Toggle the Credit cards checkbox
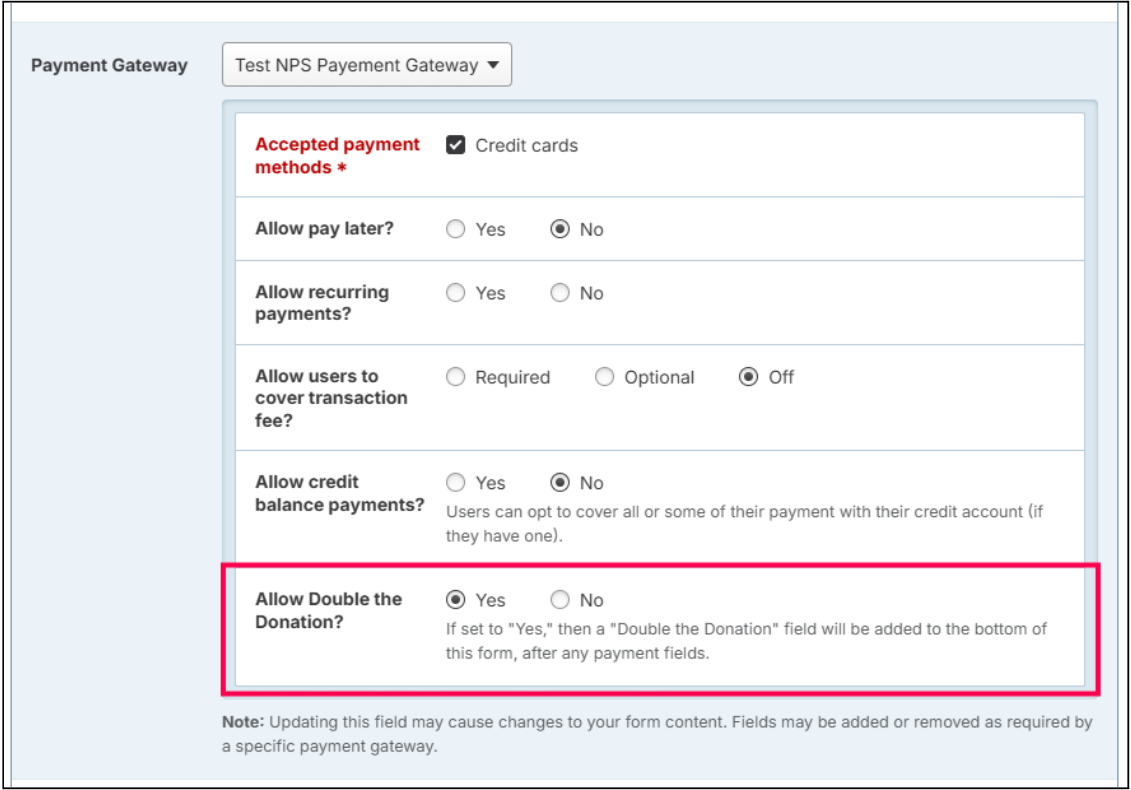The height and width of the screenshot is (790, 1131). point(456,145)
